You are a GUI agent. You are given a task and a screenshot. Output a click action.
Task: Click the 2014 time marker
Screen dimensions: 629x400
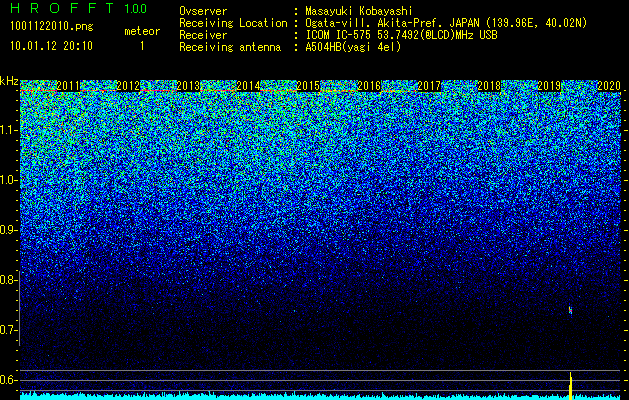pos(248,85)
